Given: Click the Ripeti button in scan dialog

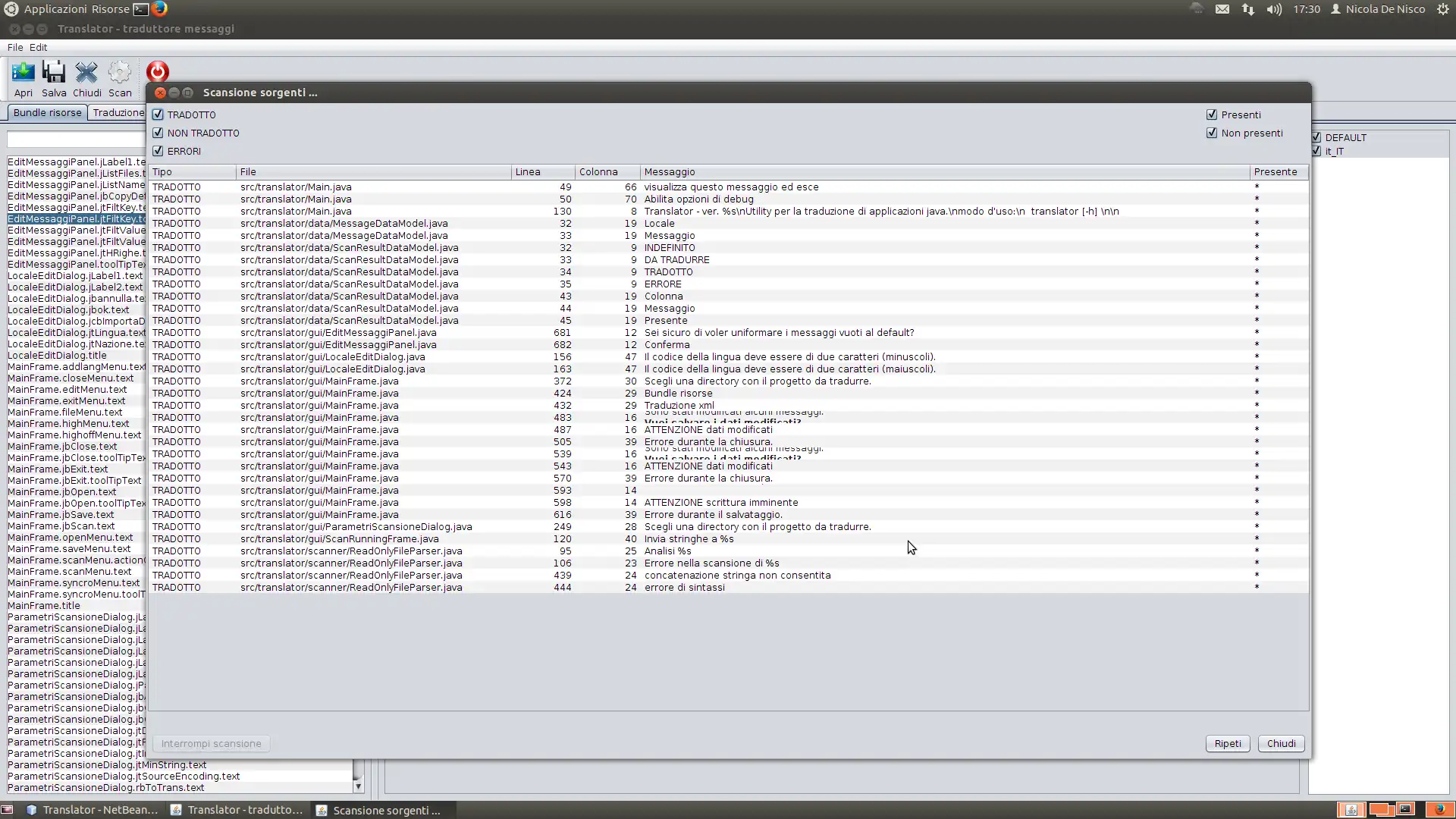Looking at the screenshot, I should coord(1226,743).
